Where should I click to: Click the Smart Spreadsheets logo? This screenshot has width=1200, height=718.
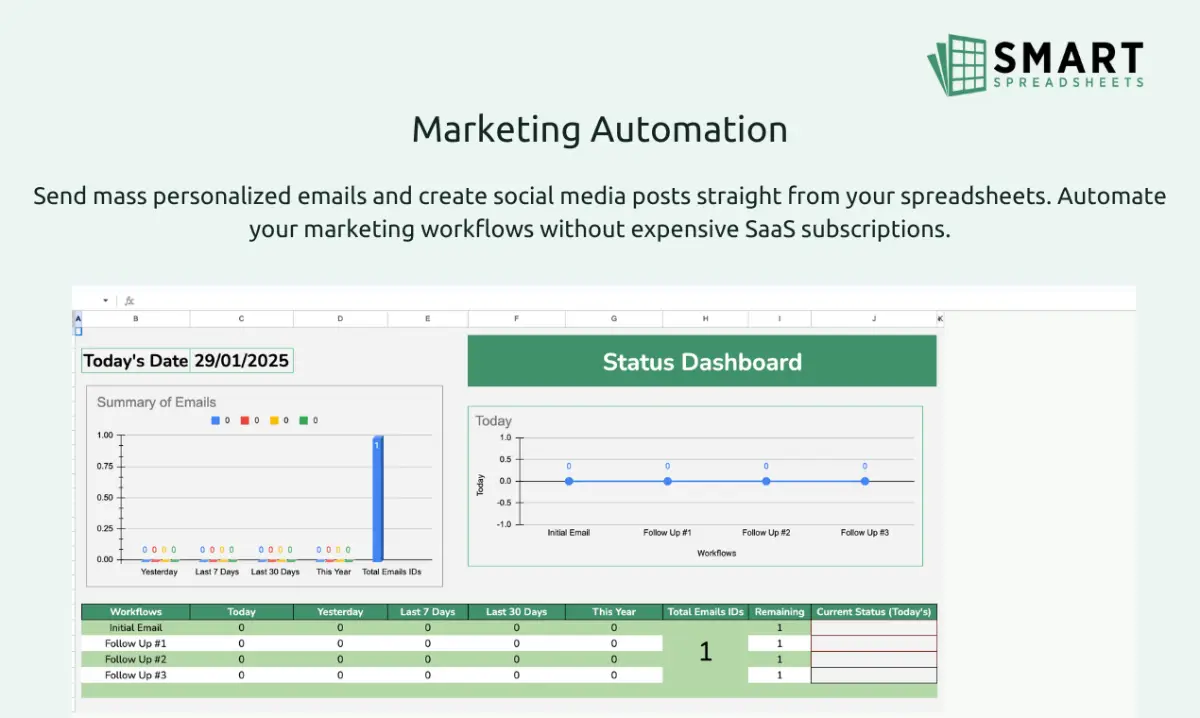[x=1036, y=62]
